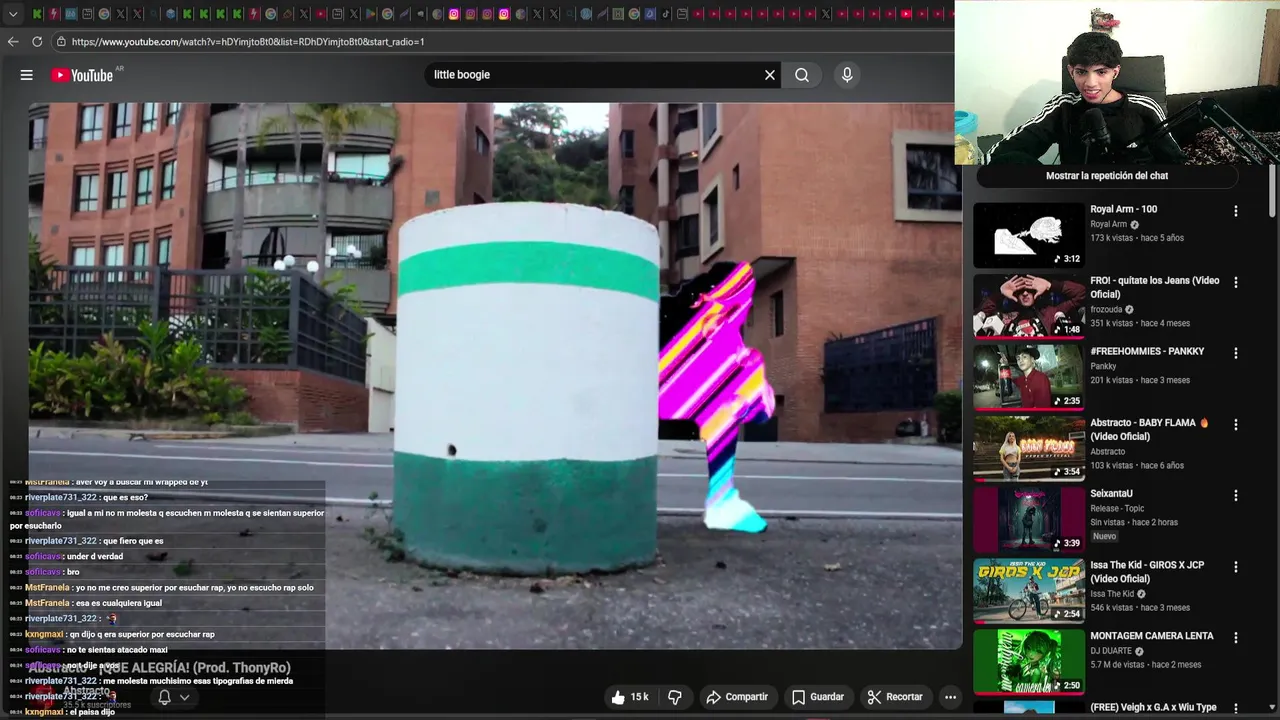Image resolution: width=1280 pixels, height=720 pixels.
Task: Open FRO! quitate los Jeans thumbnail
Action: click(x=1029, y=306)
